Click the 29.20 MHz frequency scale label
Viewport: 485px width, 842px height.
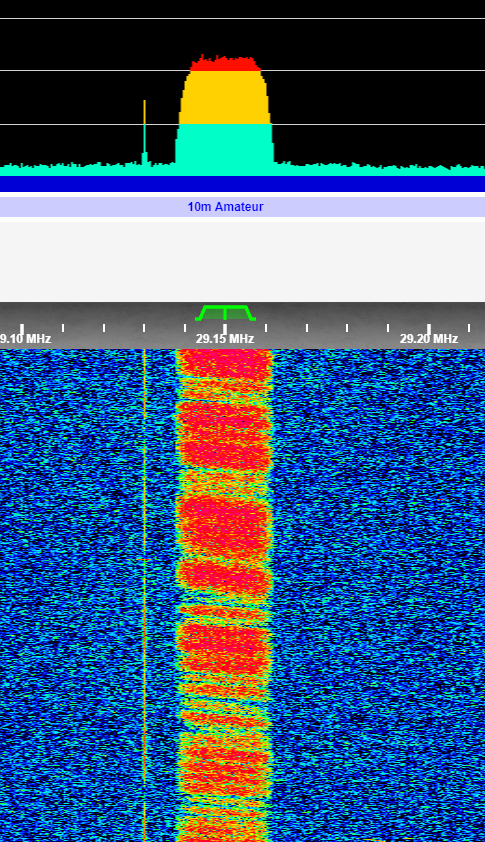[429, 339]
